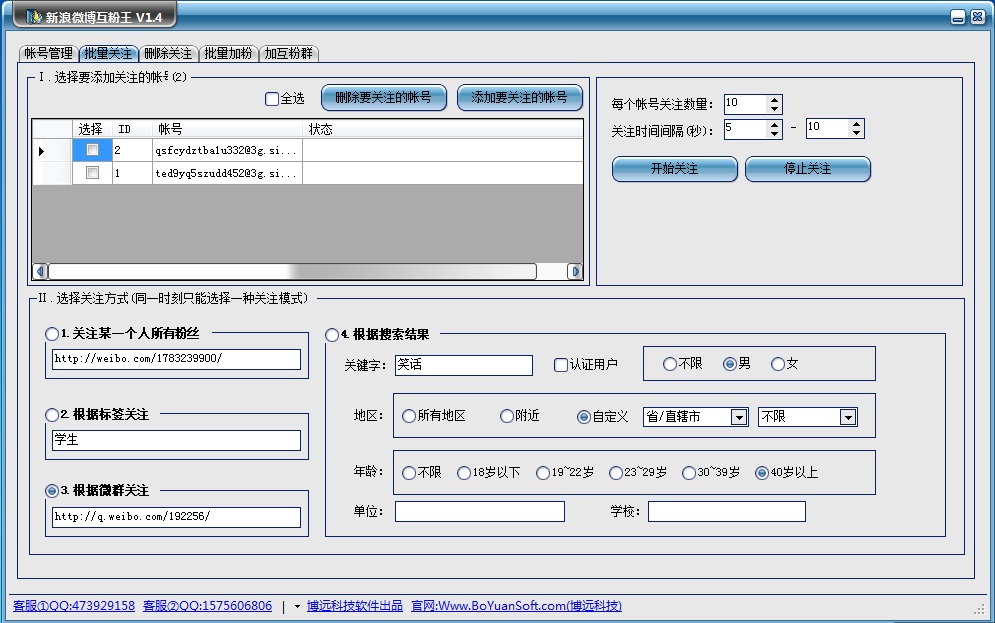Click the 单位 input field

[480, 511]
